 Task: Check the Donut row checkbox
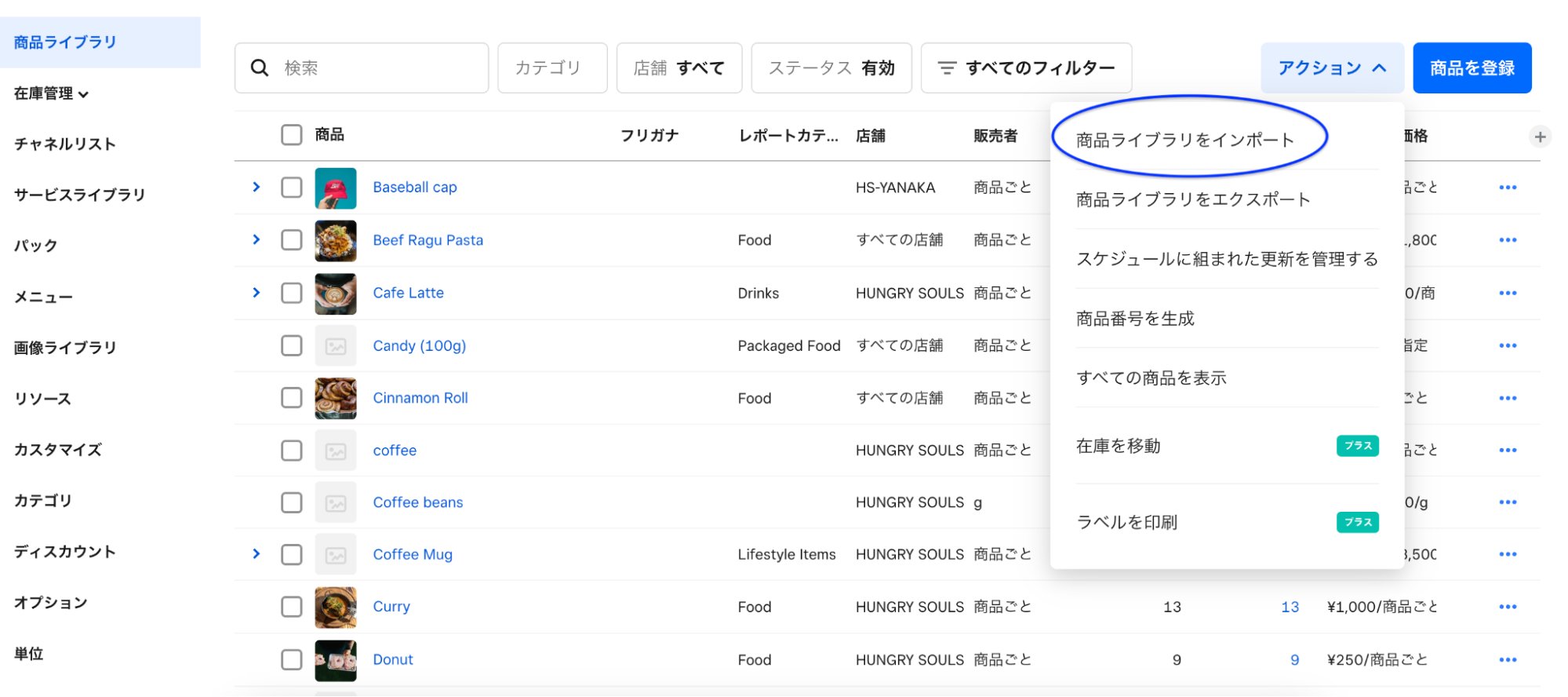point(292,659)
